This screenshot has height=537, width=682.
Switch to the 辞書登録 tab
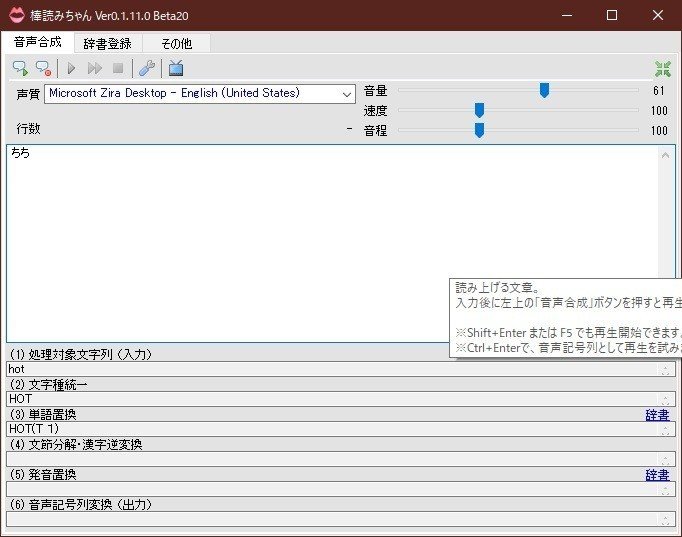tap(107, 43)
